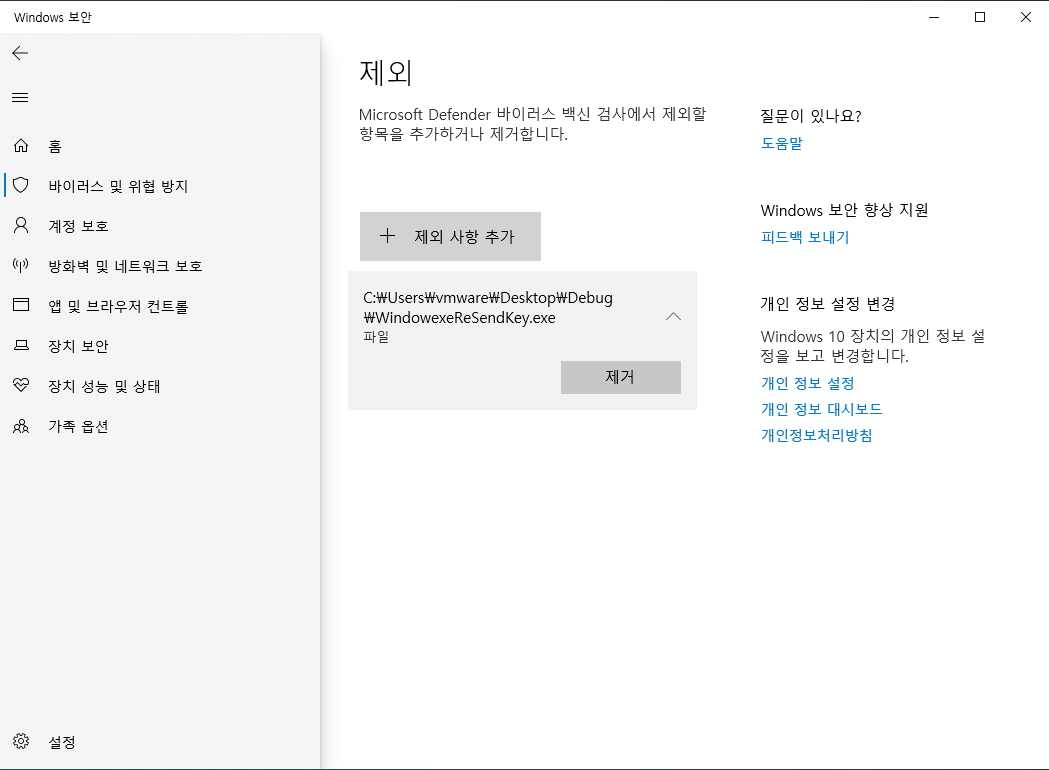This screenshot has width=1049, height=770.
Task: Maximize the Windows 보안 window
Action: point(980,17)
